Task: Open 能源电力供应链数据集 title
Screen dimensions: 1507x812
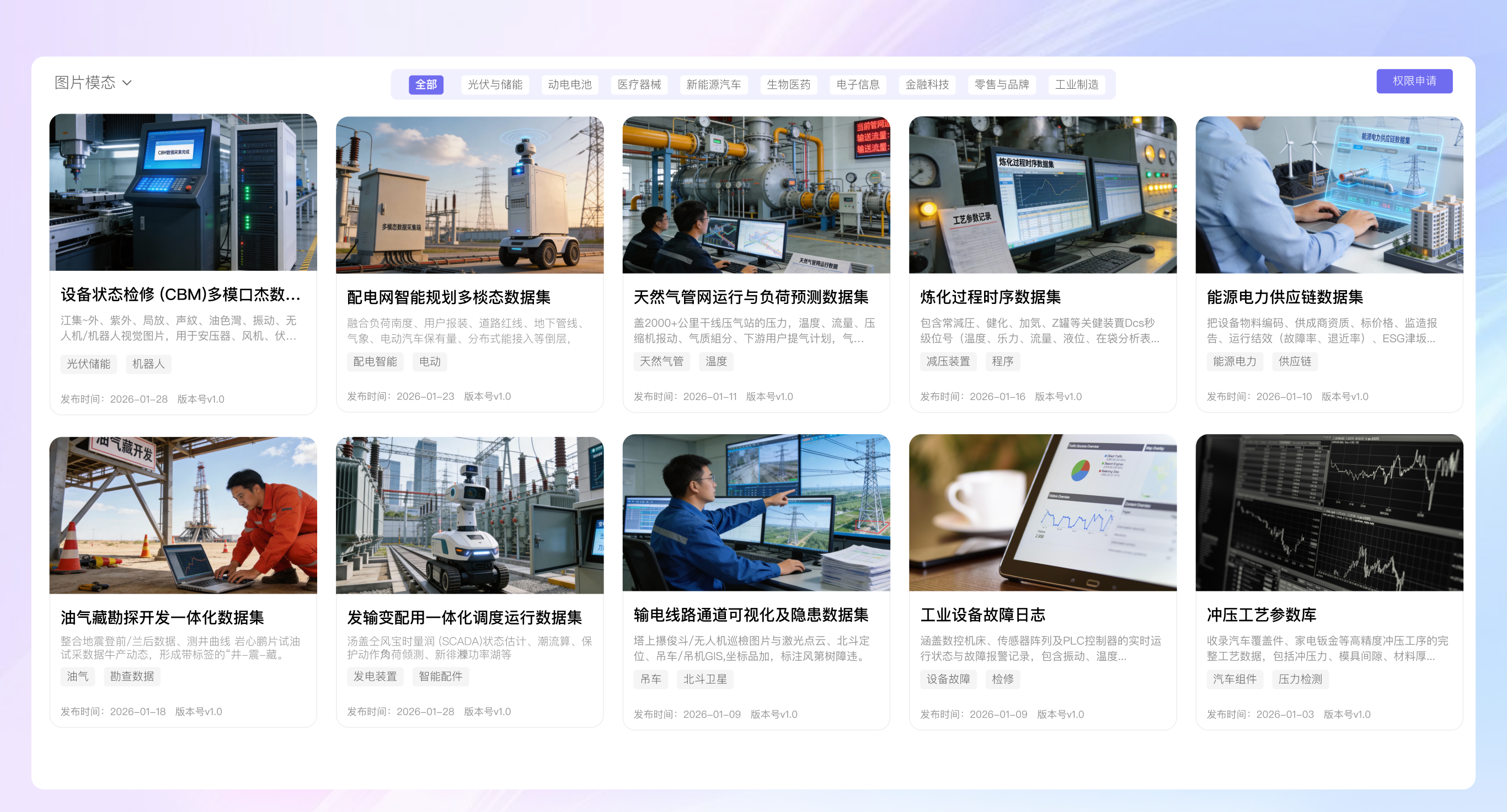Action: point(1285,297)
